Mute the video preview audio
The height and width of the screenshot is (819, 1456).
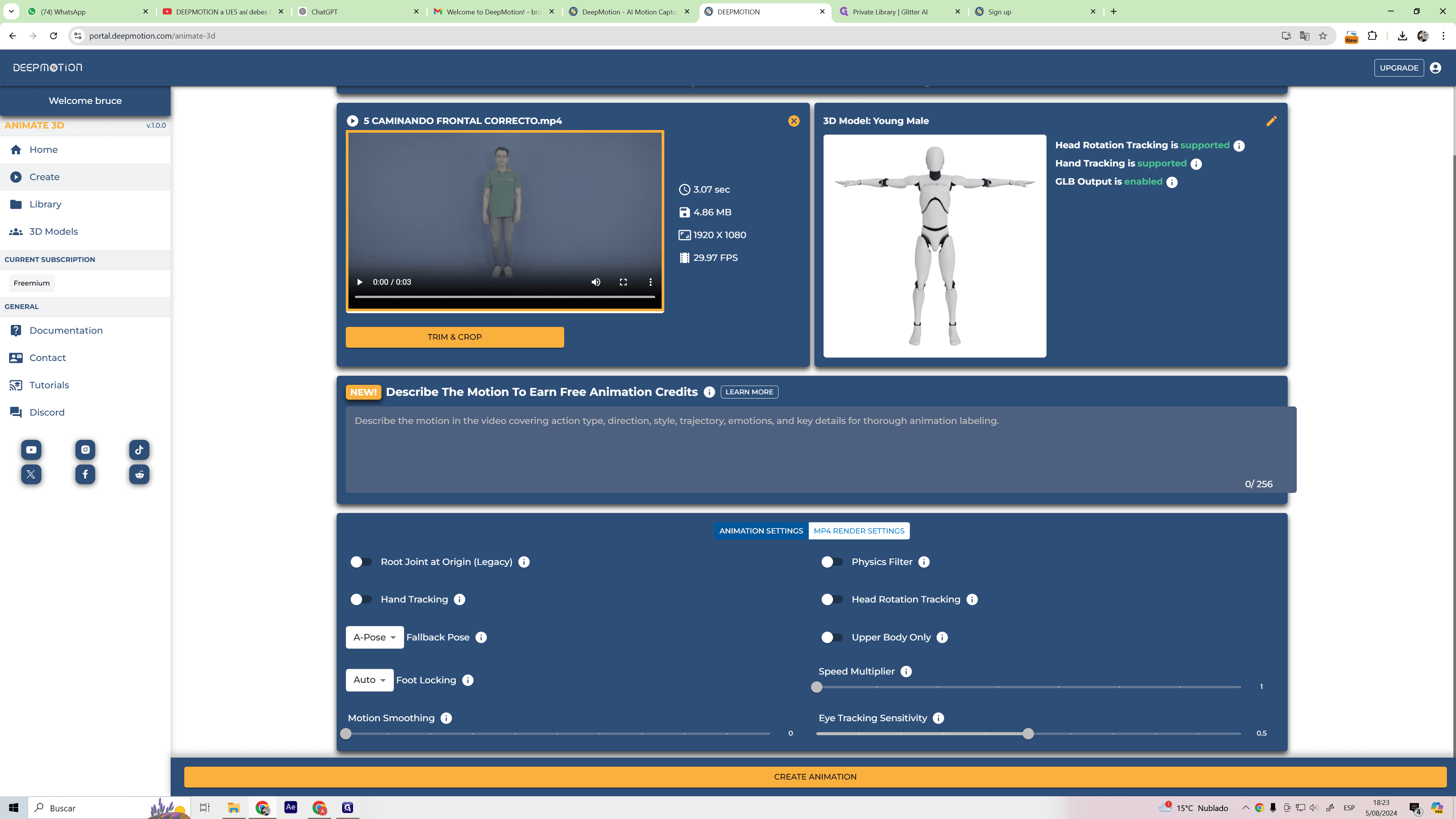[596, 282]
